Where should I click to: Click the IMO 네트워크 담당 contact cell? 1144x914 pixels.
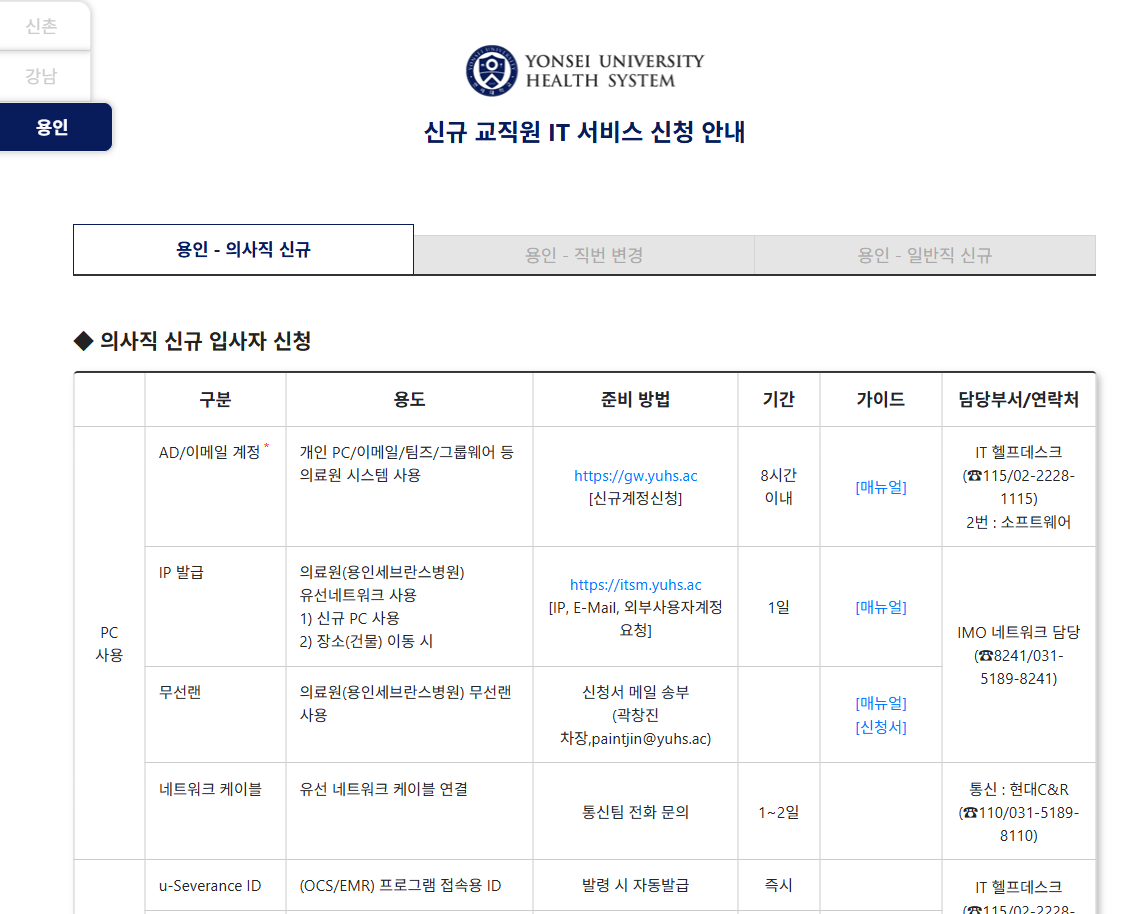click(1019, 655)
